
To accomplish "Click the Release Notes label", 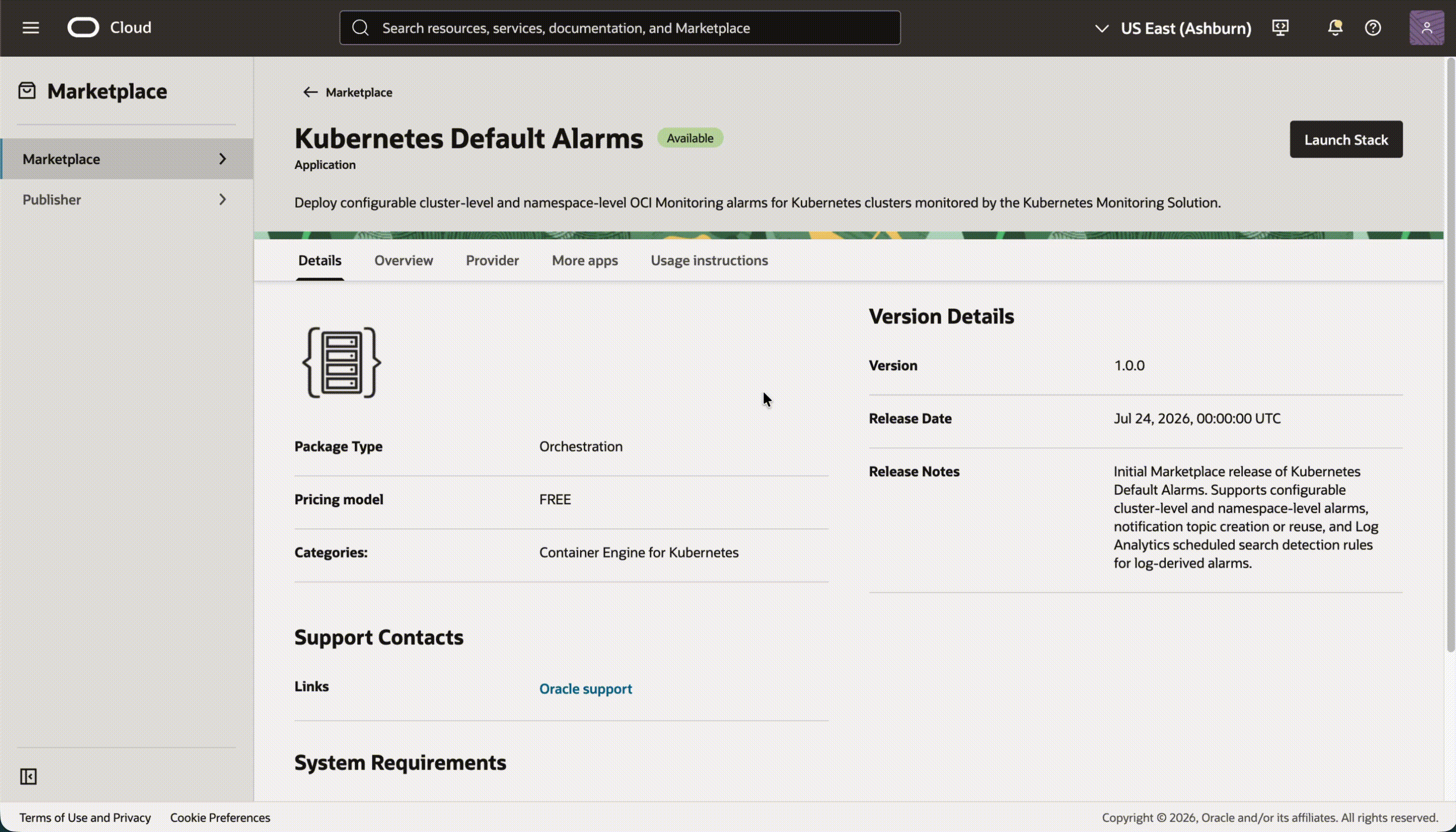I will click(914, 471).
